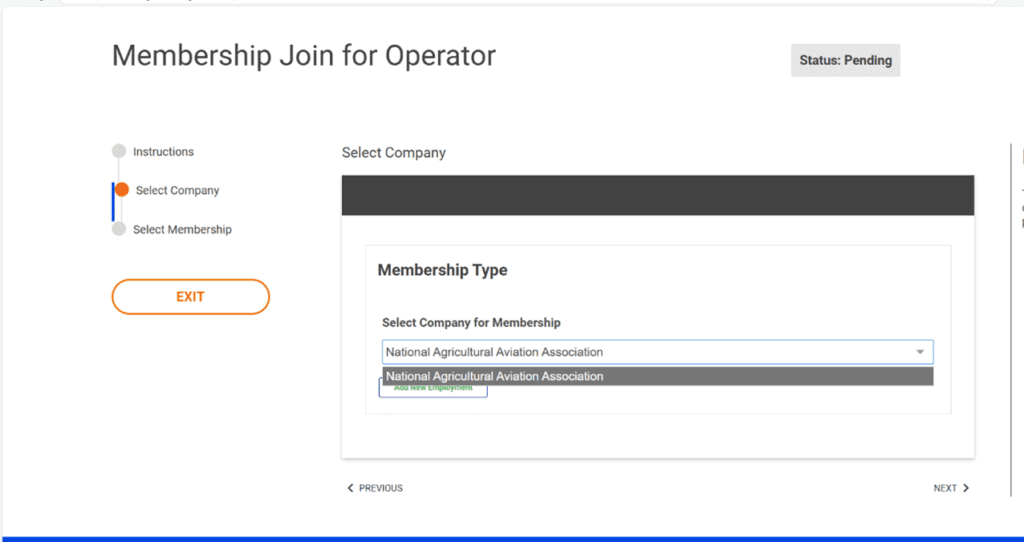The height and width of the screenshot is (542, 1024).
Task: Open the Select Company for Membership combo box
Action: pyautogui.click(x=658, y=352)
